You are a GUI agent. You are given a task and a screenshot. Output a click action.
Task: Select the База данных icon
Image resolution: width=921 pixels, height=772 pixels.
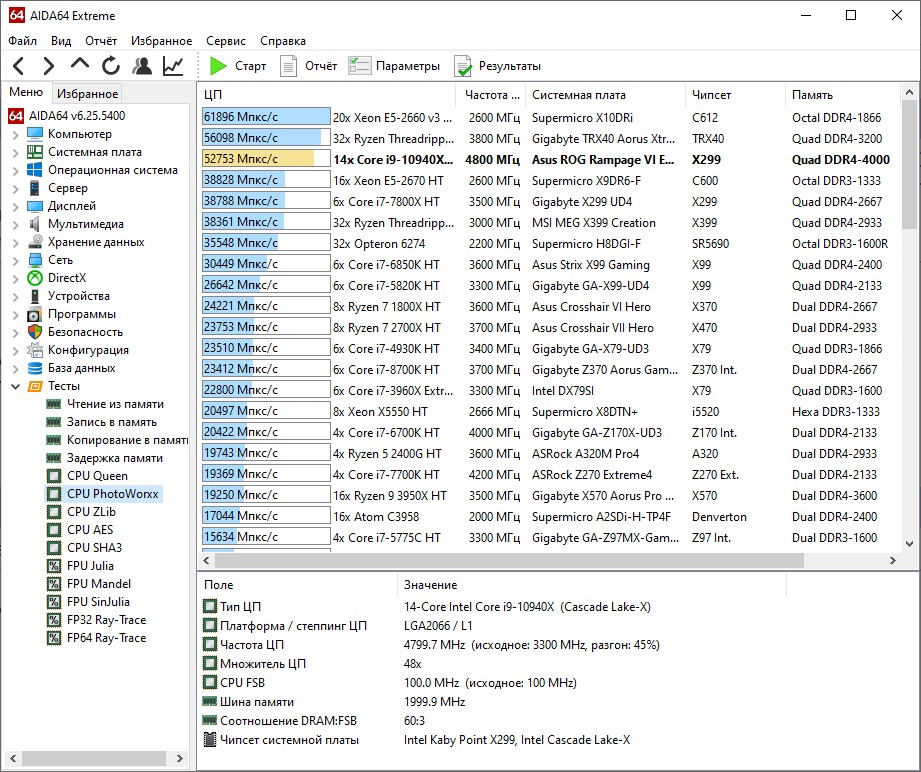coord(35,368)
